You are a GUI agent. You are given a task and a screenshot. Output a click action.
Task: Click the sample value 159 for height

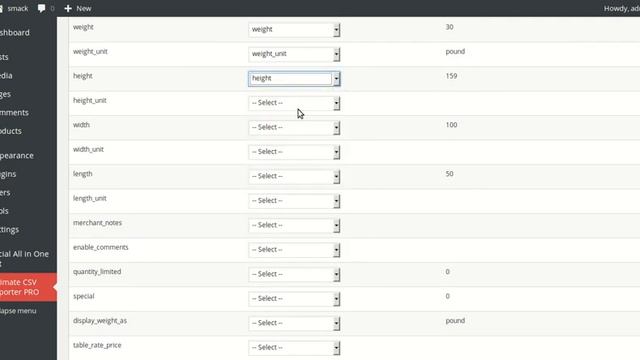point(451,76)
